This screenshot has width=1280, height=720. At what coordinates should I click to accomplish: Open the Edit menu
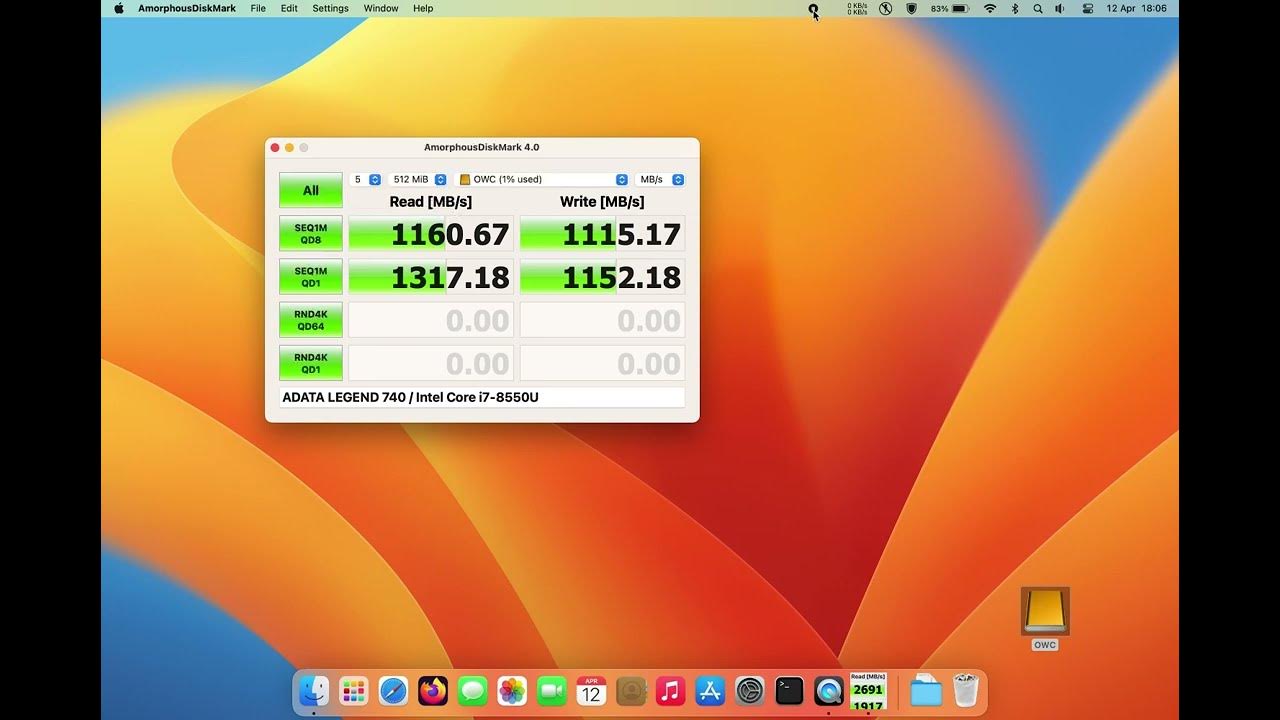[289, 8]
